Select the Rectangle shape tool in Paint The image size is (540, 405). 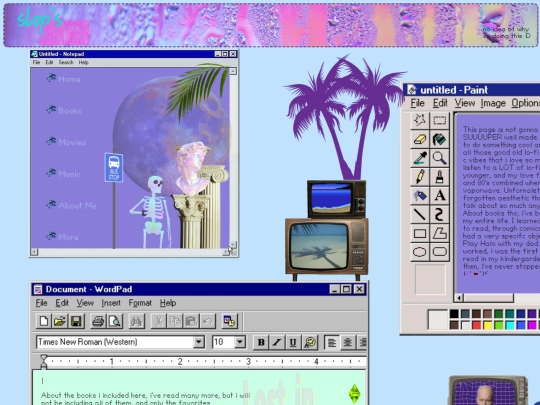420,233
